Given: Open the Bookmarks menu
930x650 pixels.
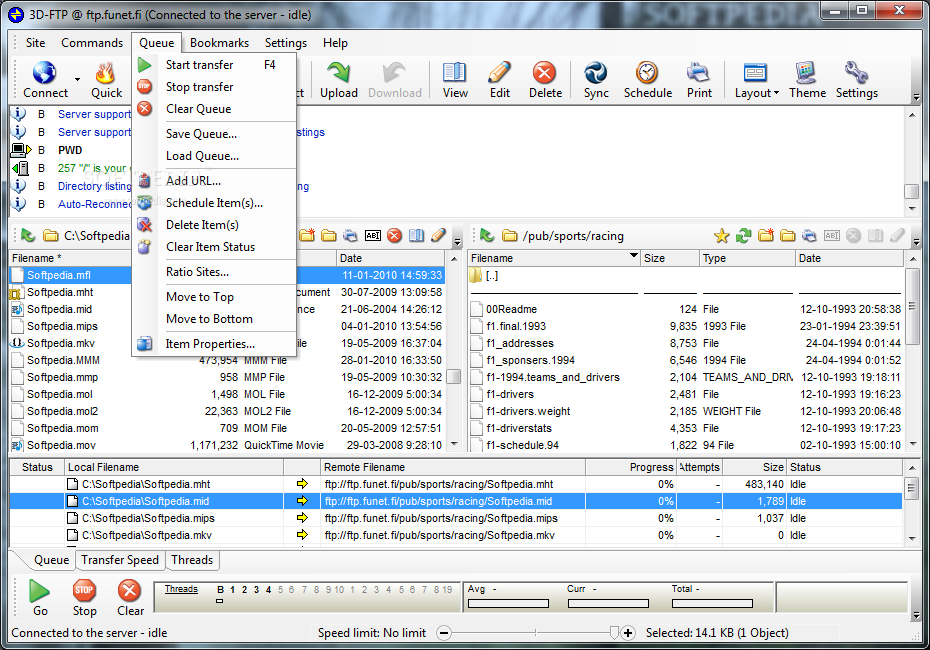Looking at the screenshot, I should (219, 43).
